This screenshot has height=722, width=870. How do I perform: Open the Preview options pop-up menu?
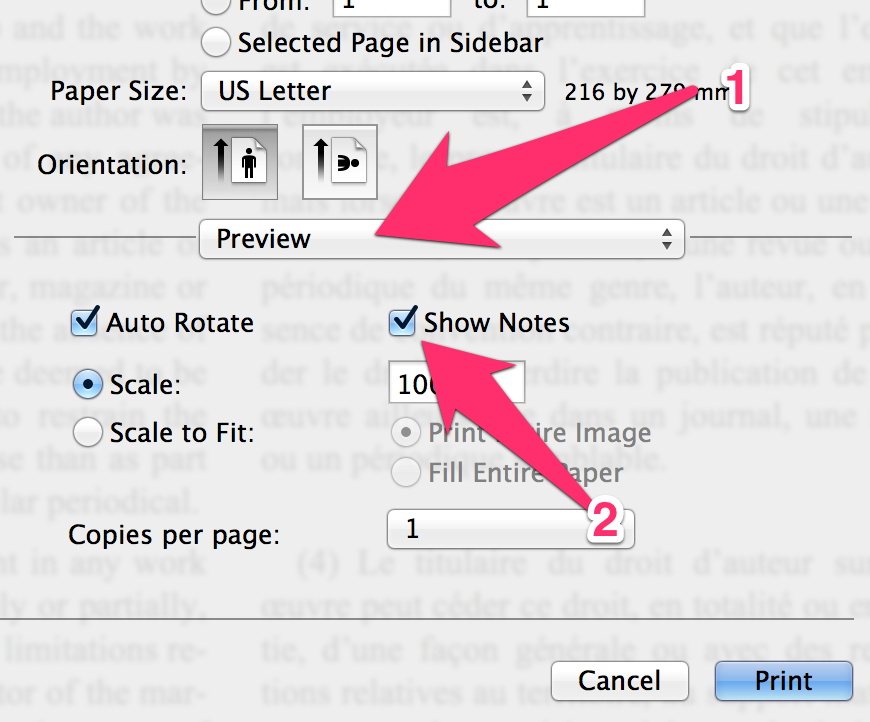pos(441,239)
